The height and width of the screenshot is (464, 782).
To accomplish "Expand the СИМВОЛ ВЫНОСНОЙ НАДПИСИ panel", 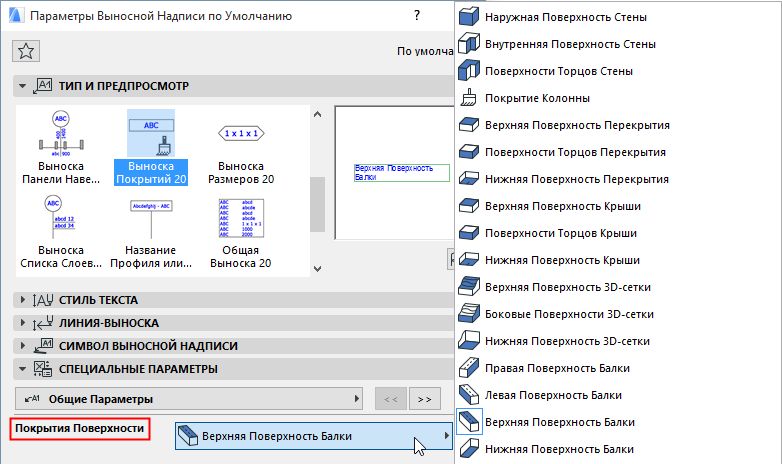I will point(22,346).
